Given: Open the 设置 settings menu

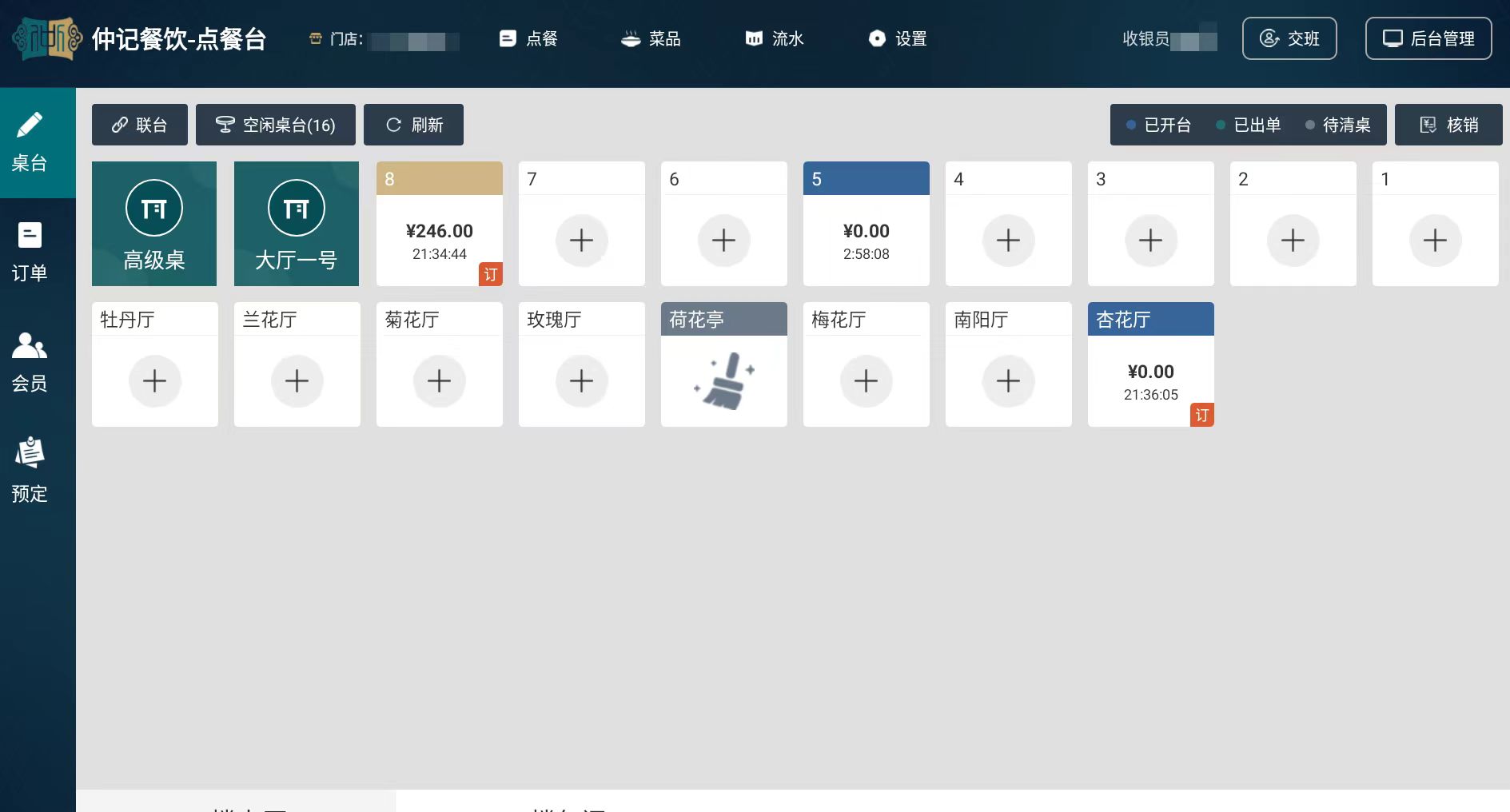Looking at the screenshot, I should point(898,38).
